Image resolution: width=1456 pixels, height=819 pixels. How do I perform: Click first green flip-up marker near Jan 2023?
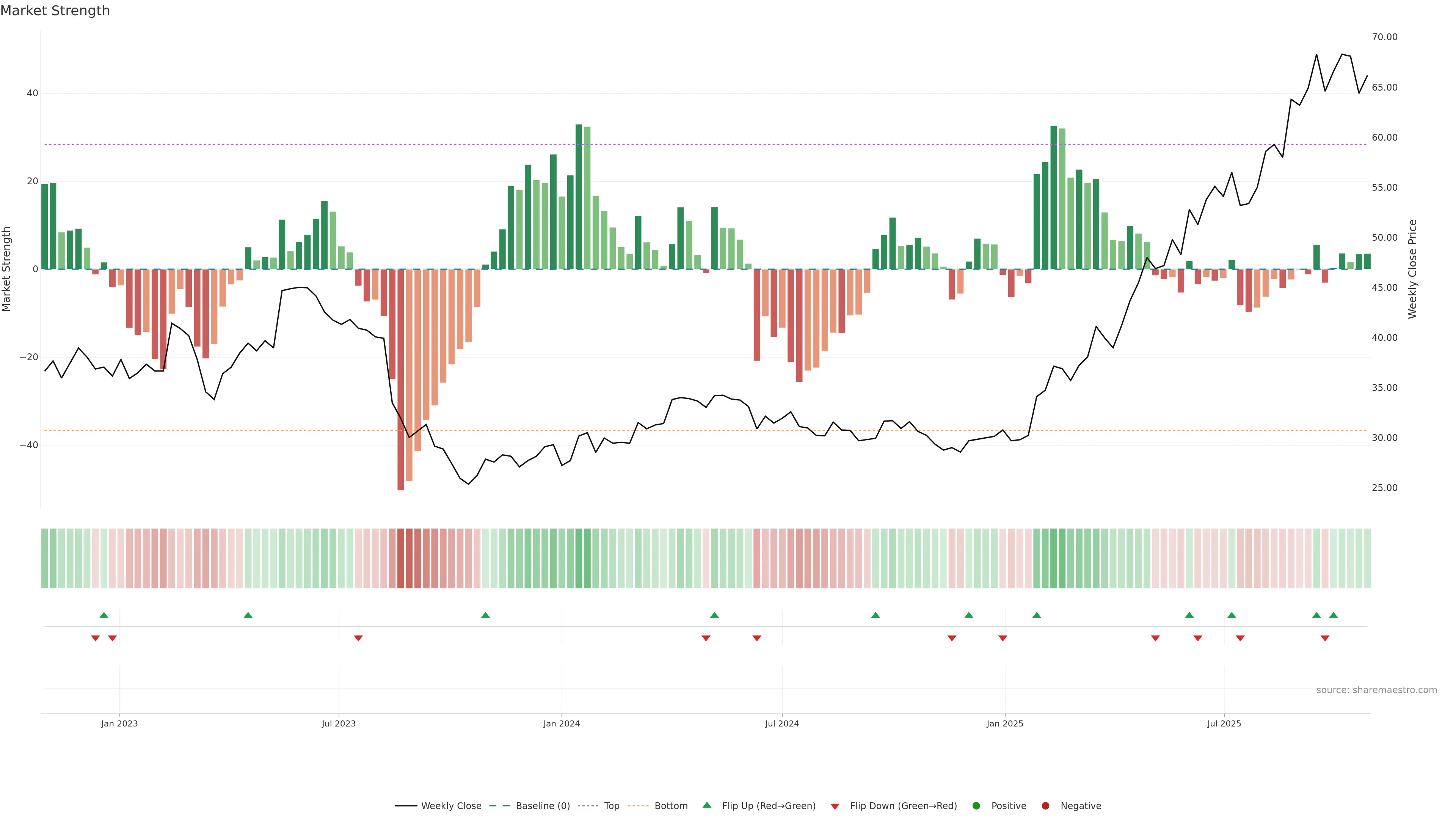(104, 615)
